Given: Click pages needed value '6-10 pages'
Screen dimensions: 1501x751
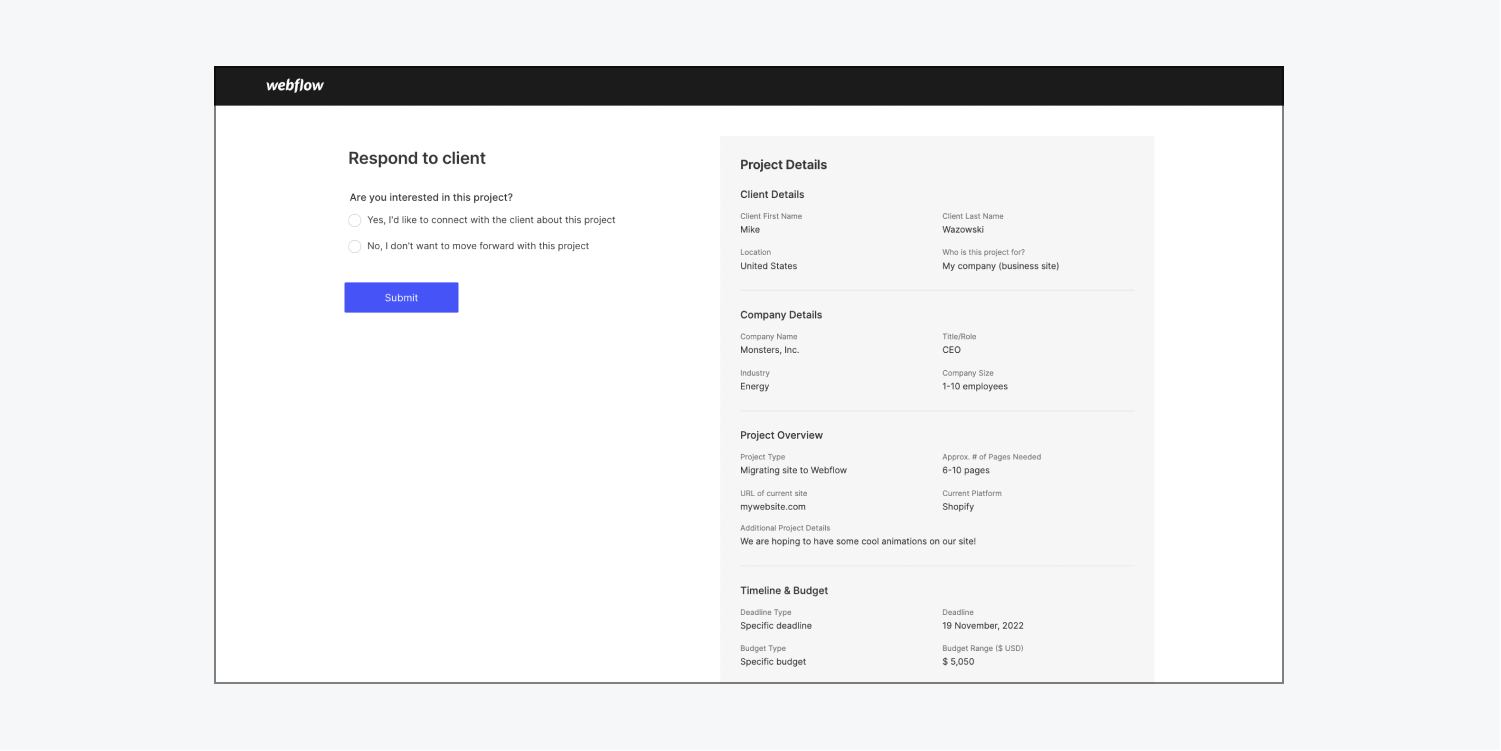Looking at the screenshot, I should 966,470.
